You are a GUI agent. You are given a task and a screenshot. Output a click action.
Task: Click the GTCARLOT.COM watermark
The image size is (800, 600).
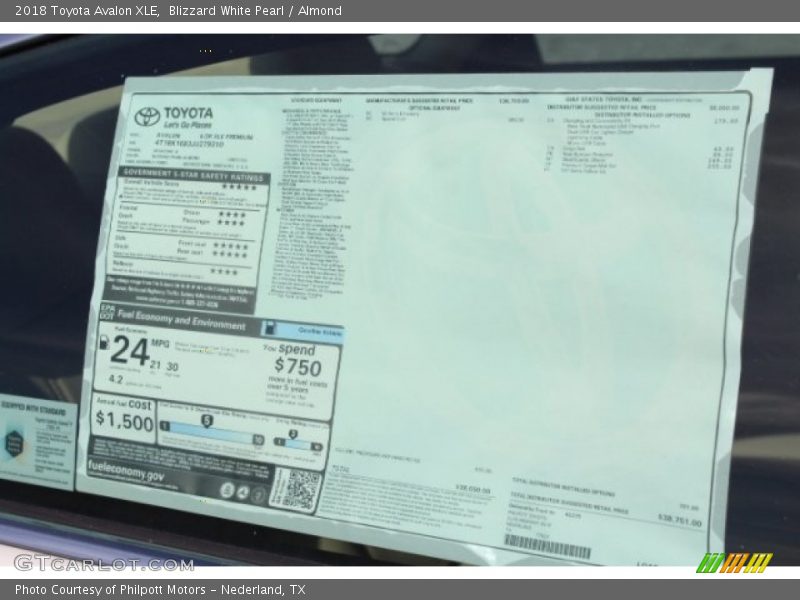point(103,563)
